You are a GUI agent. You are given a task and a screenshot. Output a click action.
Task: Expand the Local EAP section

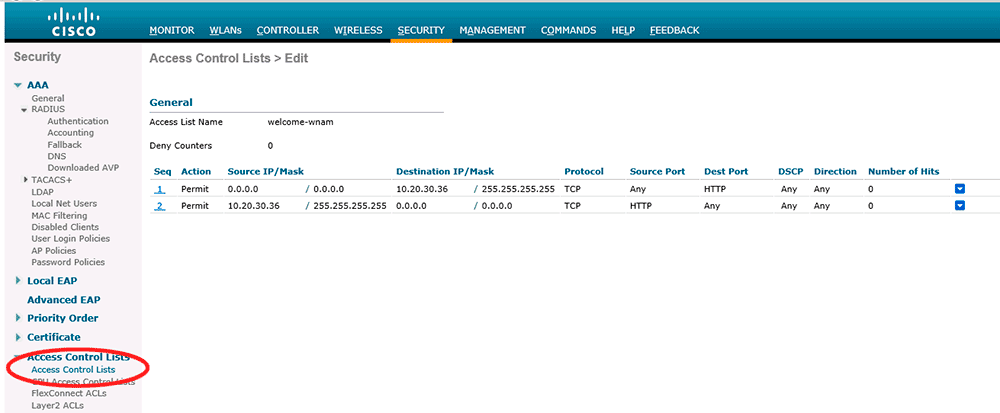point(18,281)
